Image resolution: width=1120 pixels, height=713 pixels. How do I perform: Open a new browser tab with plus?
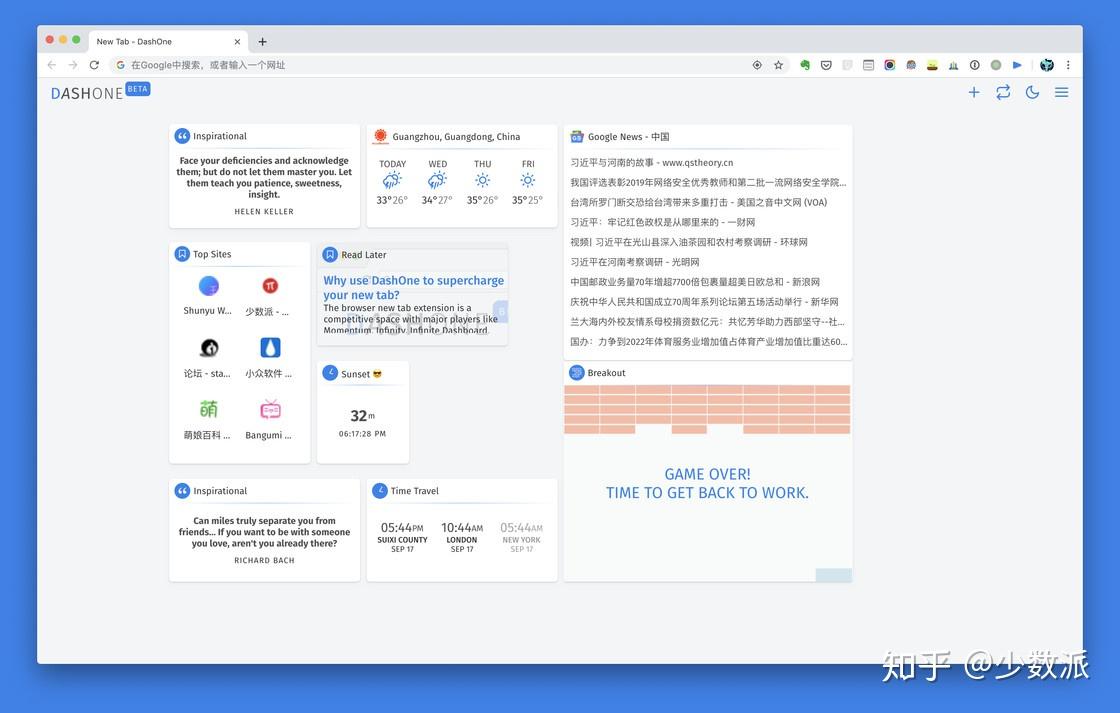click(x=262, y=41)
